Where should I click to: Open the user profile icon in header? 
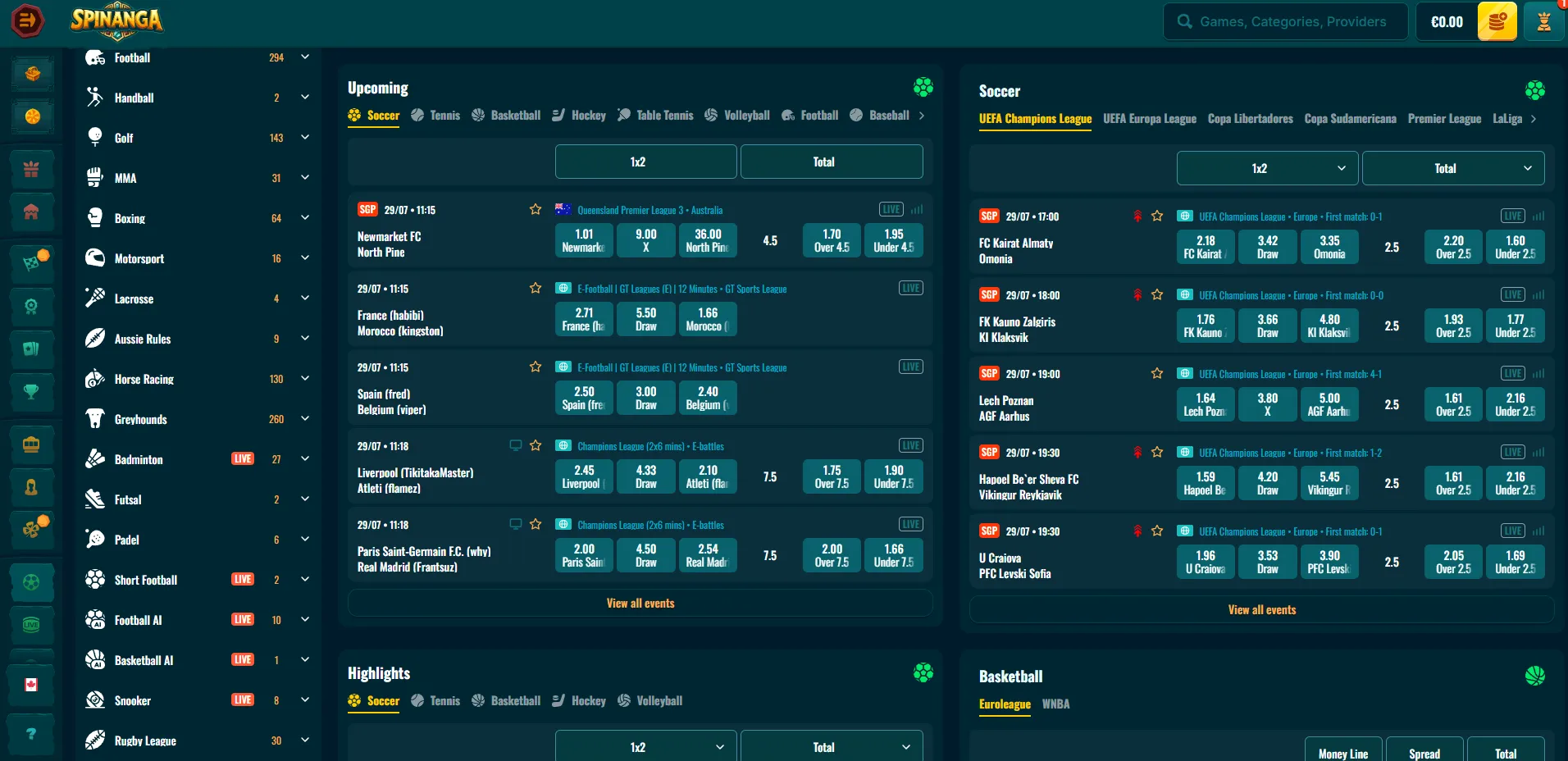(1544, 21)
